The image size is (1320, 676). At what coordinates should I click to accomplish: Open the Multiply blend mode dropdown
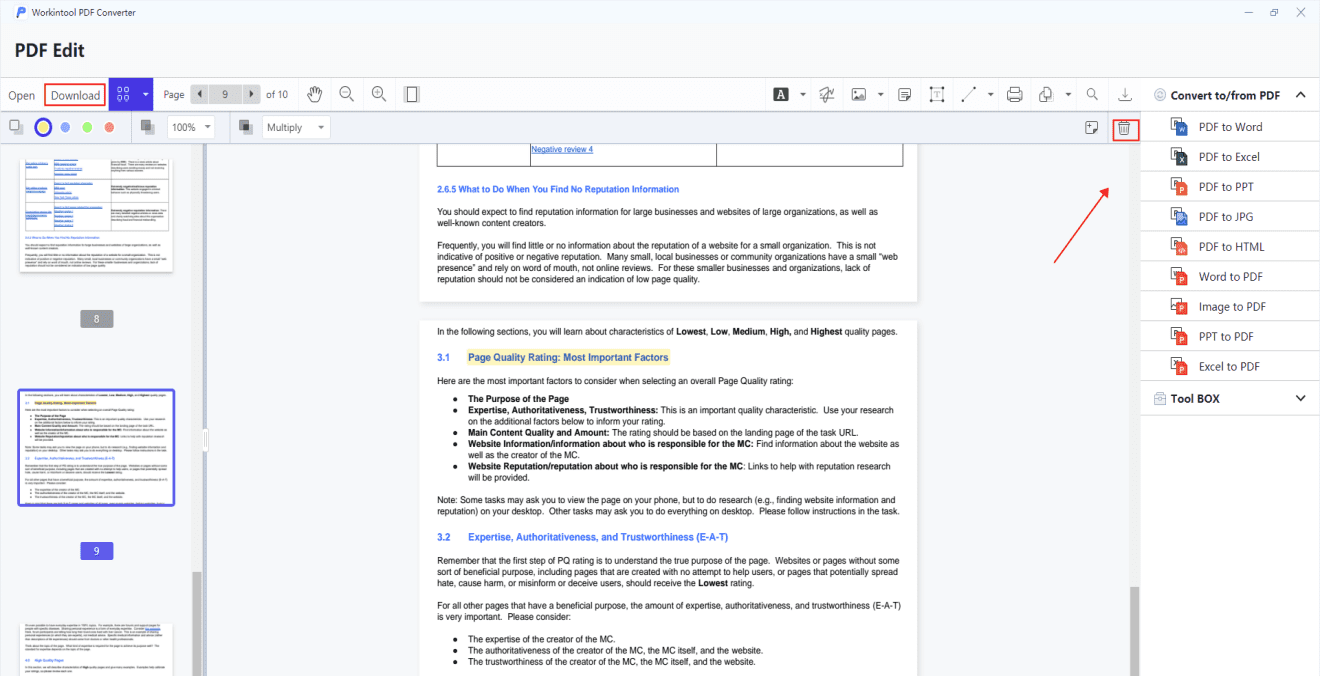tap(295, 127)
